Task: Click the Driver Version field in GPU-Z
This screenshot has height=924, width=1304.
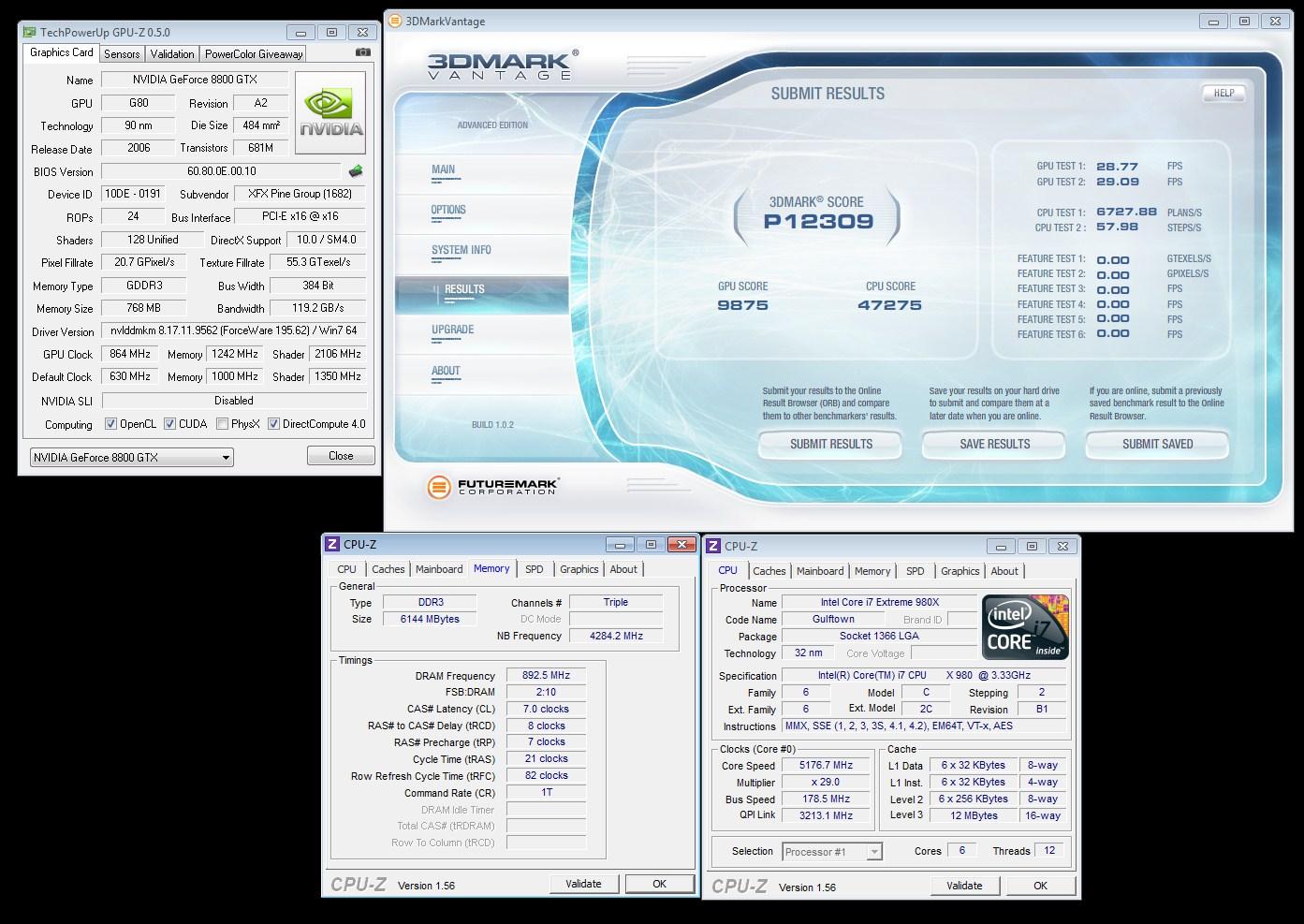Action: 234,330
